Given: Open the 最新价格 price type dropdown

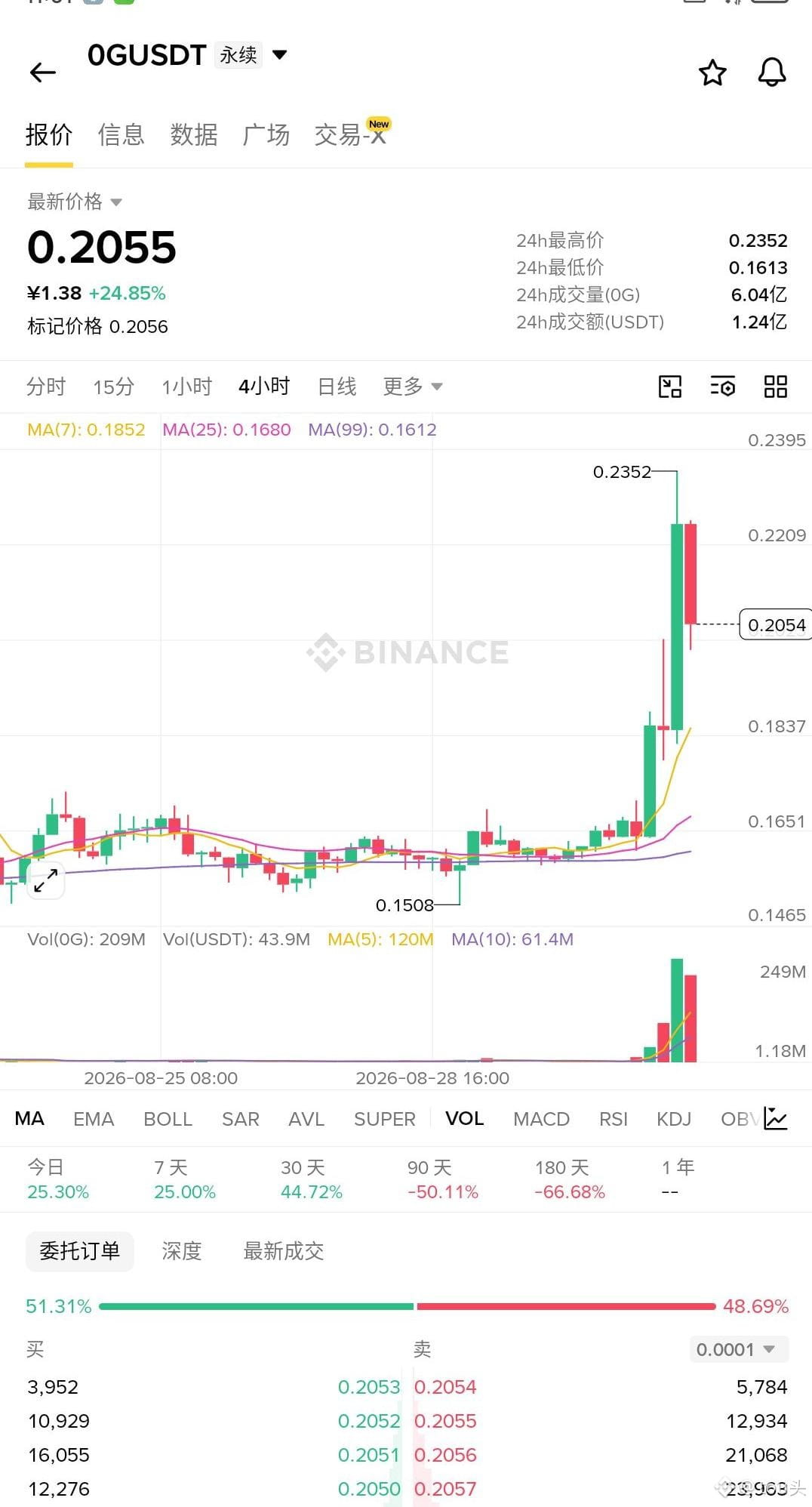Looking at the screenshot, I should click(x=74, y=202).
